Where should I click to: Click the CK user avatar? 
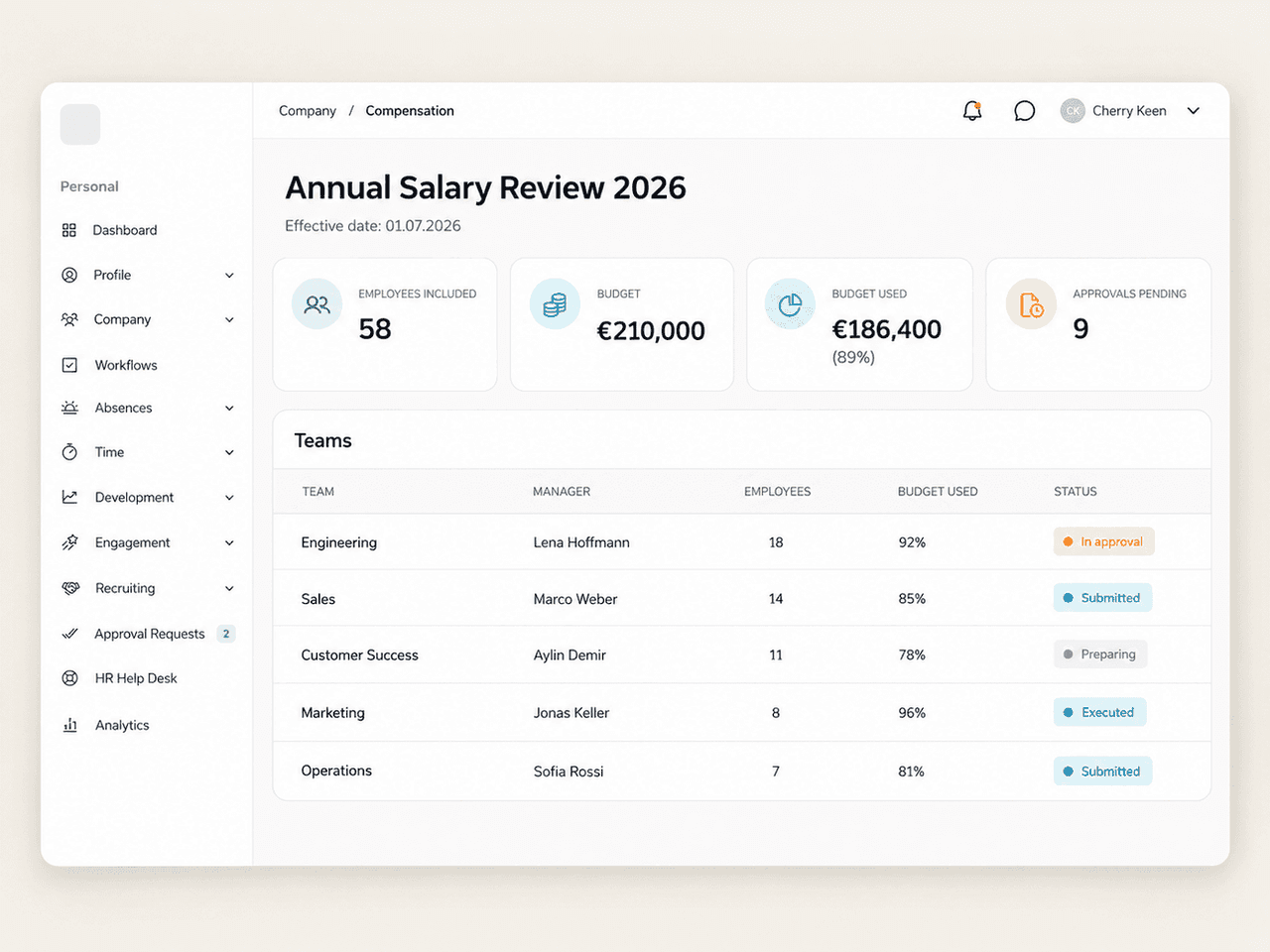click(1073, 111)
